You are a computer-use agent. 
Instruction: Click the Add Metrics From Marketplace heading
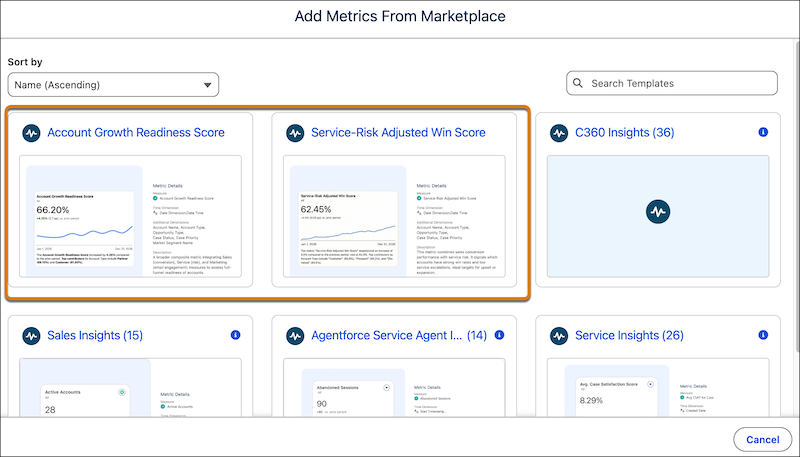(x=400, y=16)
